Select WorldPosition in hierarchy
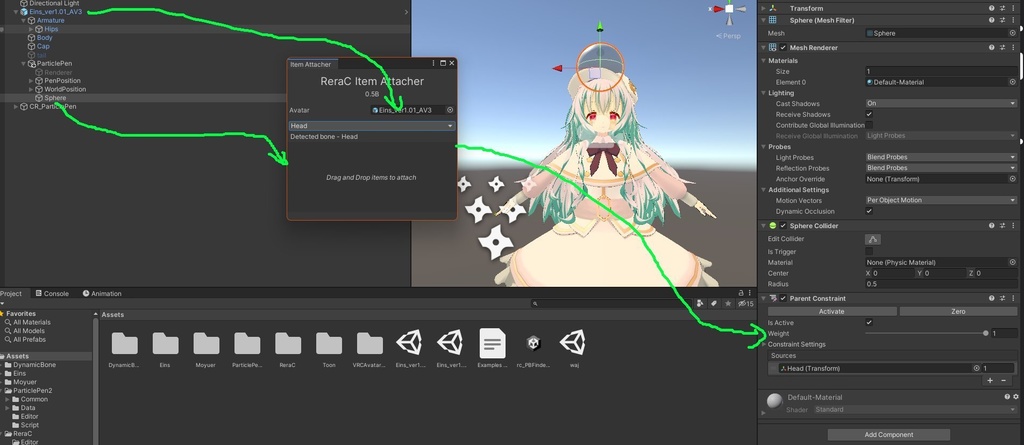This screenshot has height=445, width=1024. coord(61,89)
